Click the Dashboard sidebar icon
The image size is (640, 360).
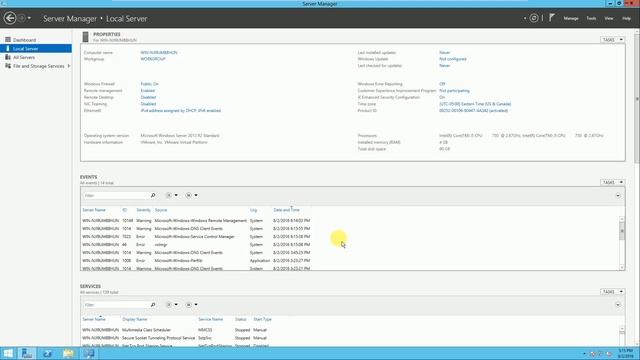pyautogui.click(x=7, y=40)
